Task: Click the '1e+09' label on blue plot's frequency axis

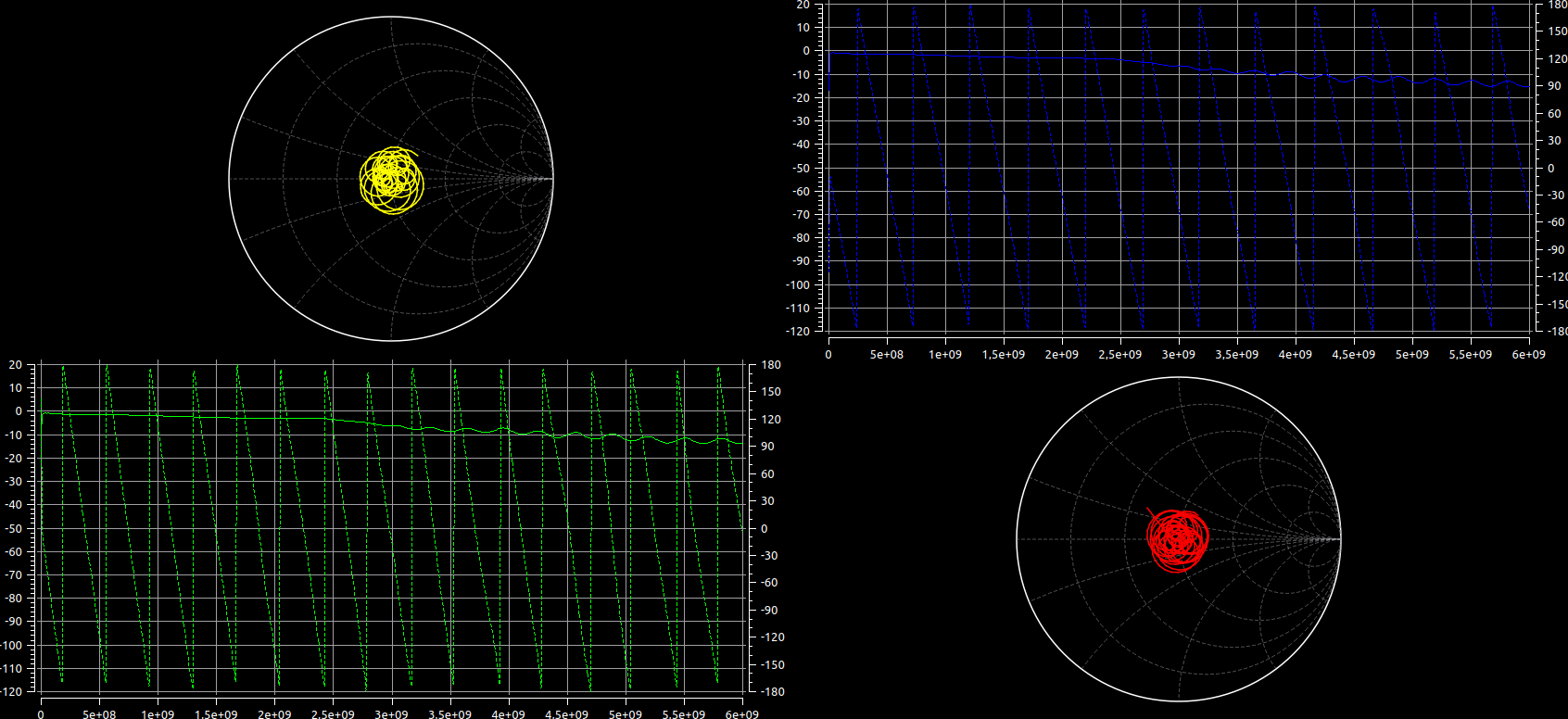Action: [945, 355]
